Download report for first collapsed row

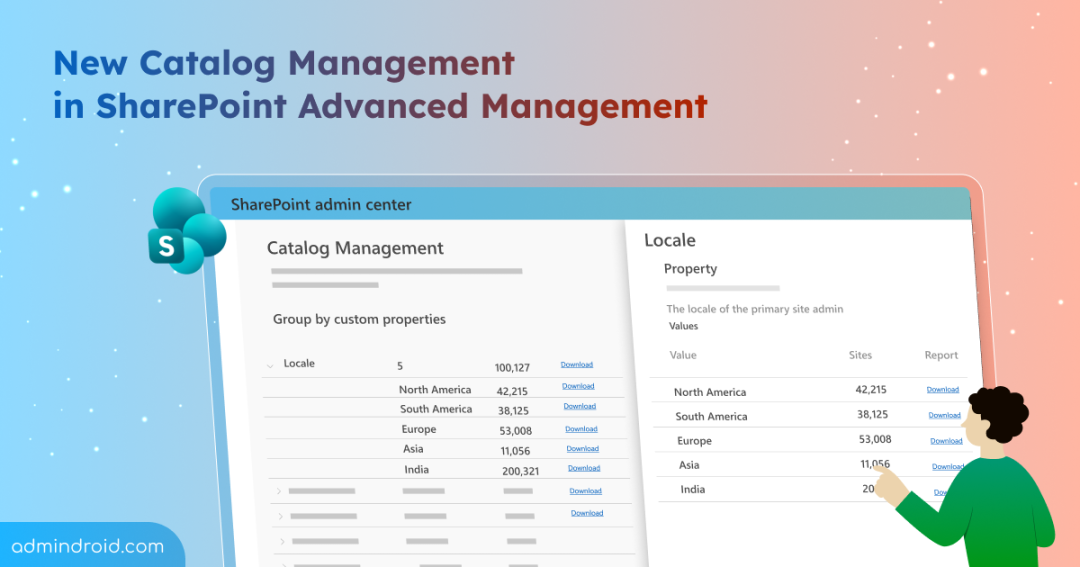[585, 491]
